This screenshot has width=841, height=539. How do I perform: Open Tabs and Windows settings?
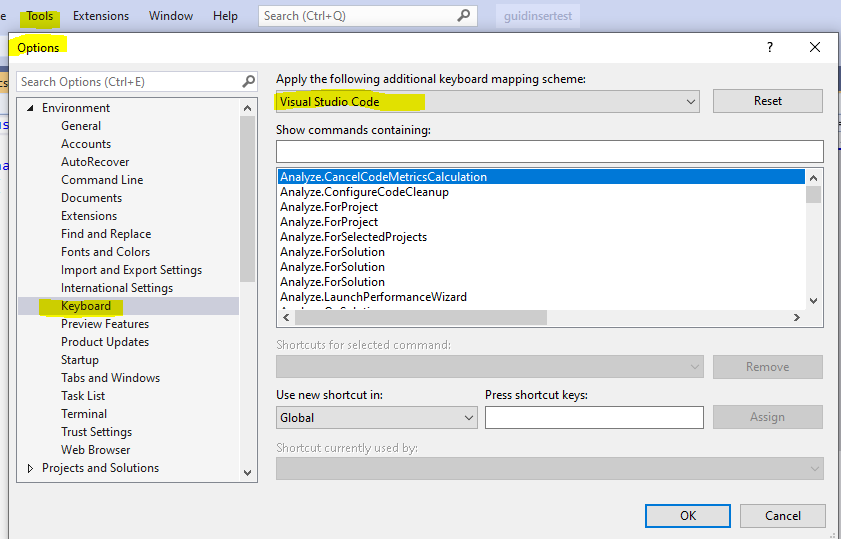(x=110, y=378)
